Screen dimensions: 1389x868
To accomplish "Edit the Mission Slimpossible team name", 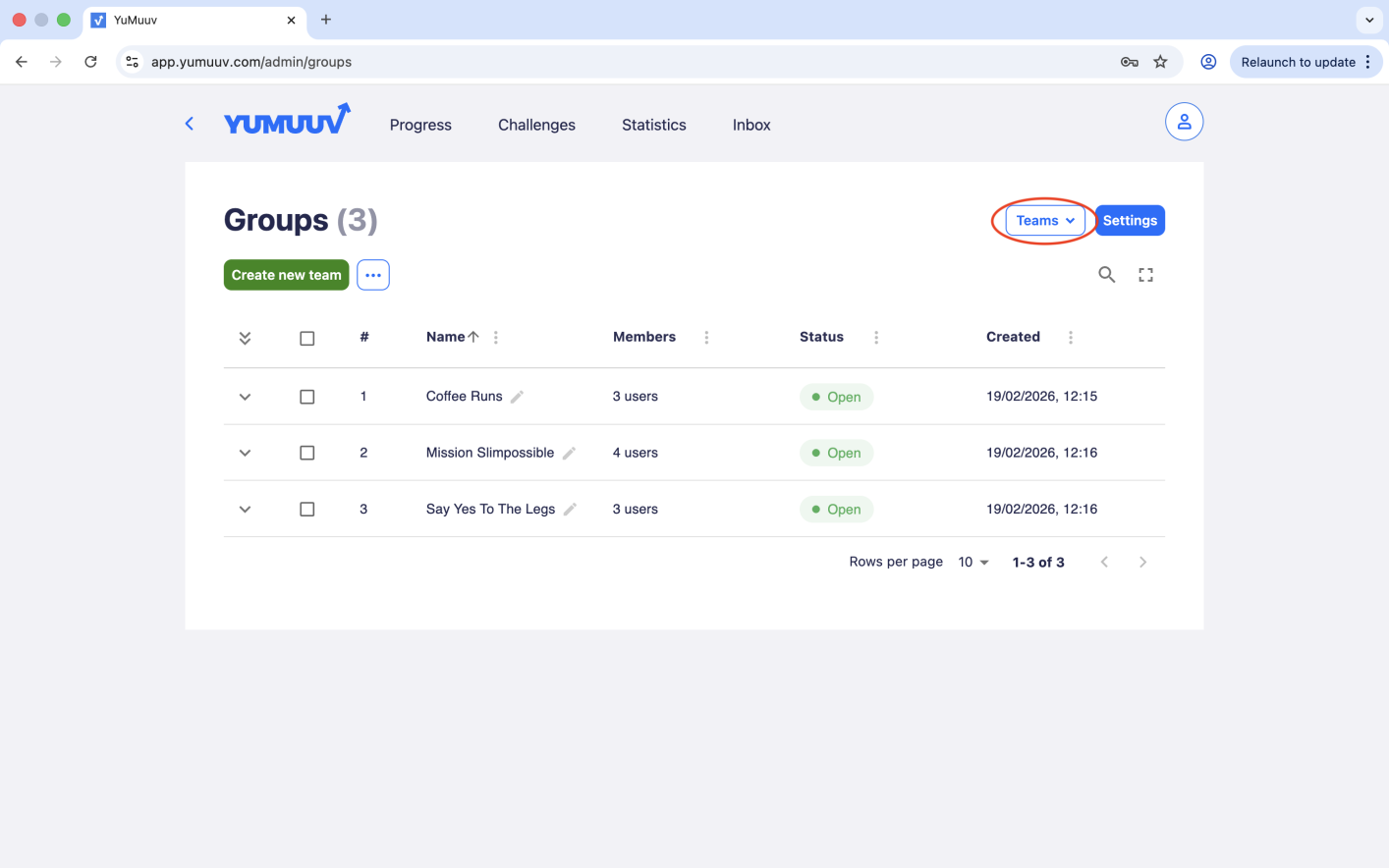I will pyautogui.click(x=569, y=453).
